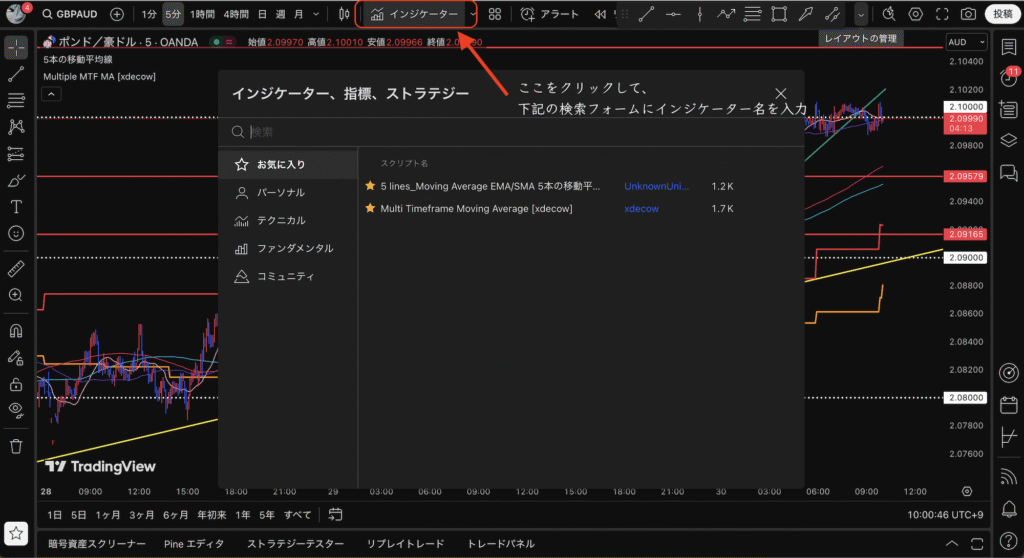Select the text tool

pyautogui.click(x=16, y=207)
